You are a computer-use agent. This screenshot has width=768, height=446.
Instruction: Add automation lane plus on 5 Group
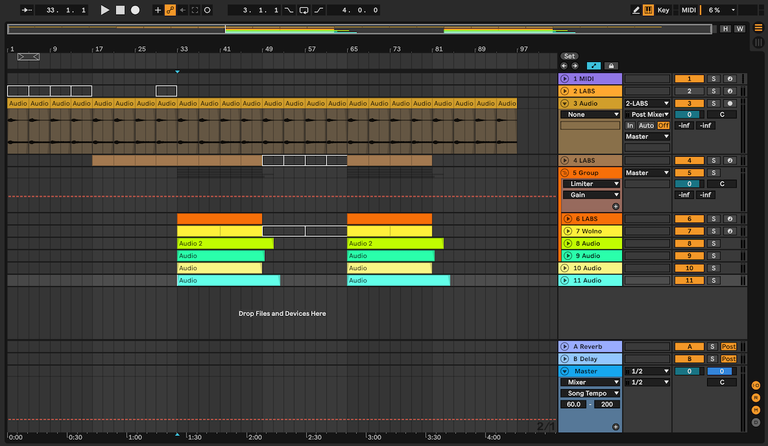click(x=616, y=206)
